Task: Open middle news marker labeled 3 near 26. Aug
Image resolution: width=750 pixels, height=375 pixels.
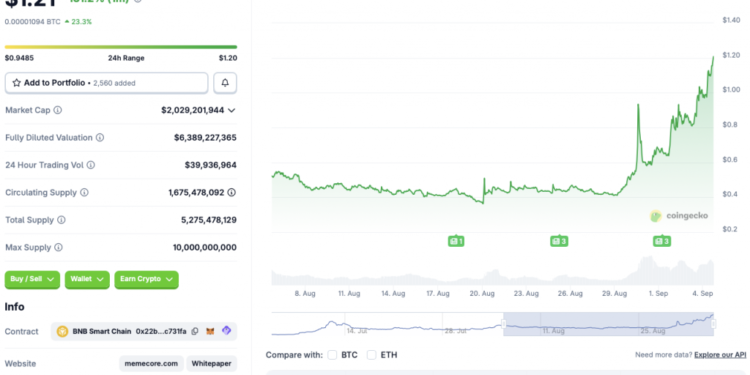Action: pos(559,242)
